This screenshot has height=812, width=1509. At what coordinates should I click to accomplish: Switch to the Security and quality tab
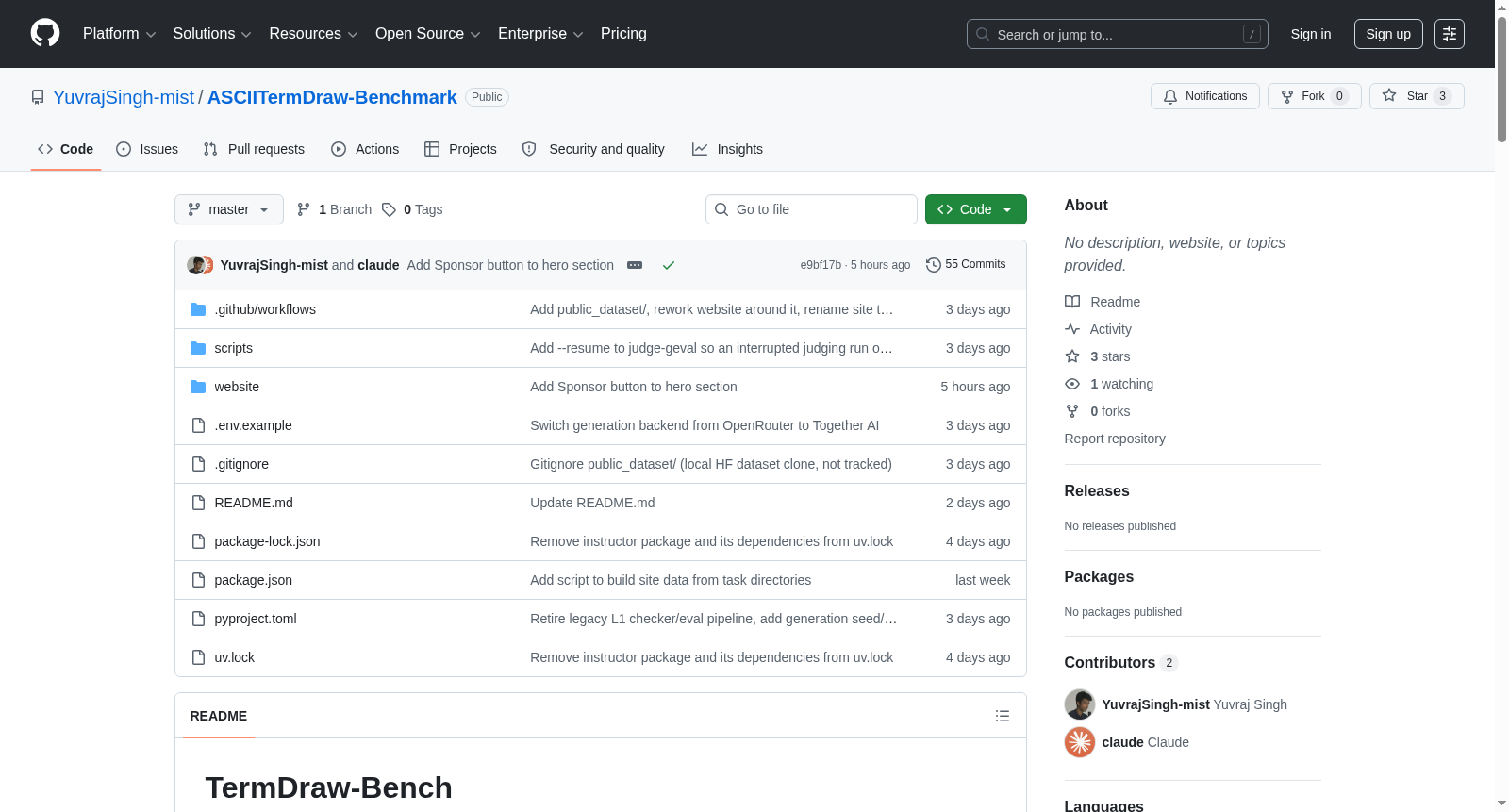(593, 149)
